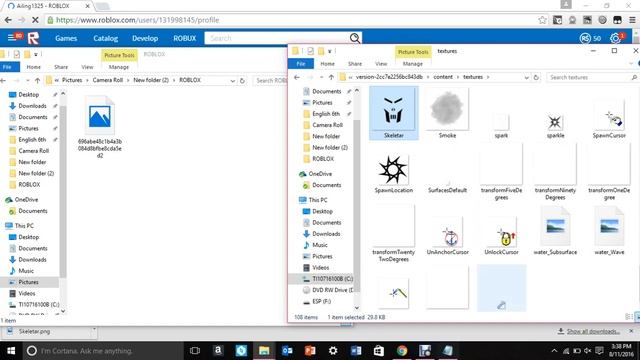Screen dimensions: 640x360
Task: Click Show all downloads link
Action: 593,331
